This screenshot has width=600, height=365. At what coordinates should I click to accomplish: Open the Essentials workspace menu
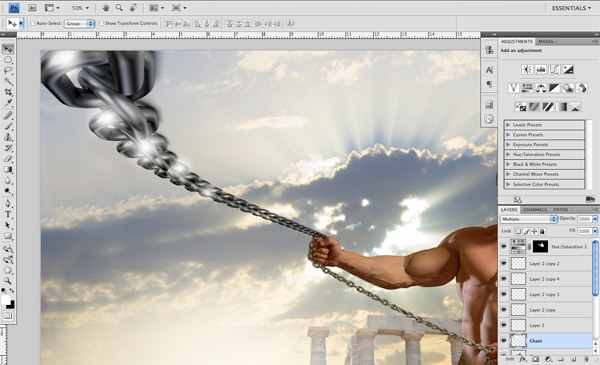pos(571,8)
